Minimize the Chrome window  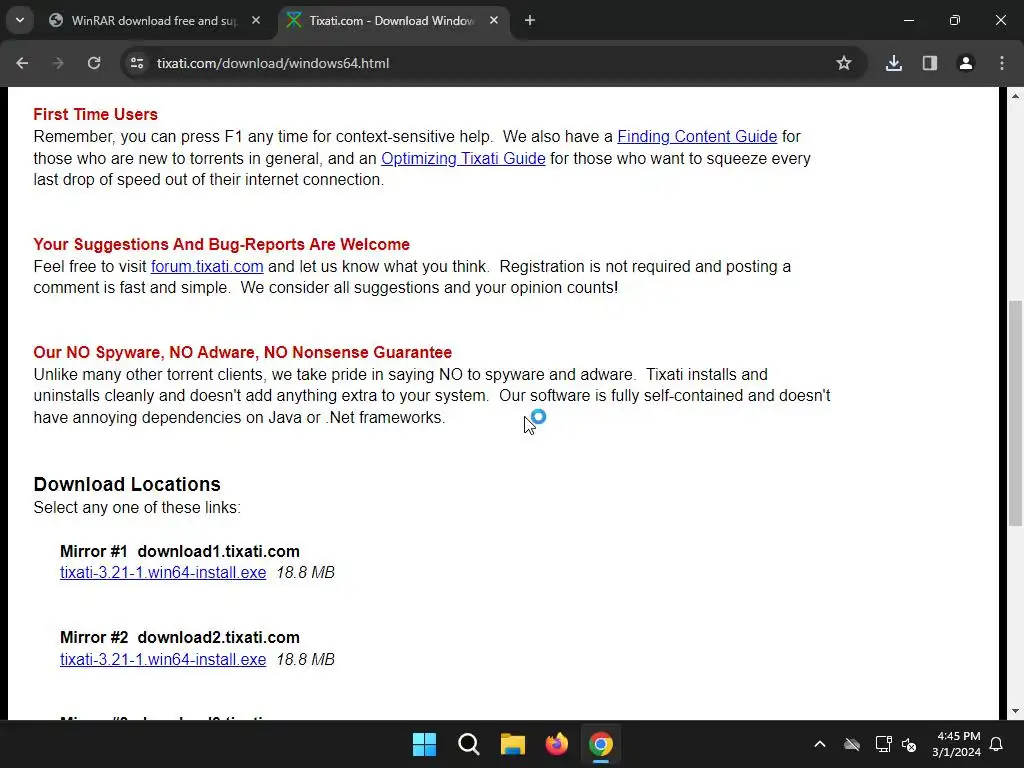click(908, 20)
